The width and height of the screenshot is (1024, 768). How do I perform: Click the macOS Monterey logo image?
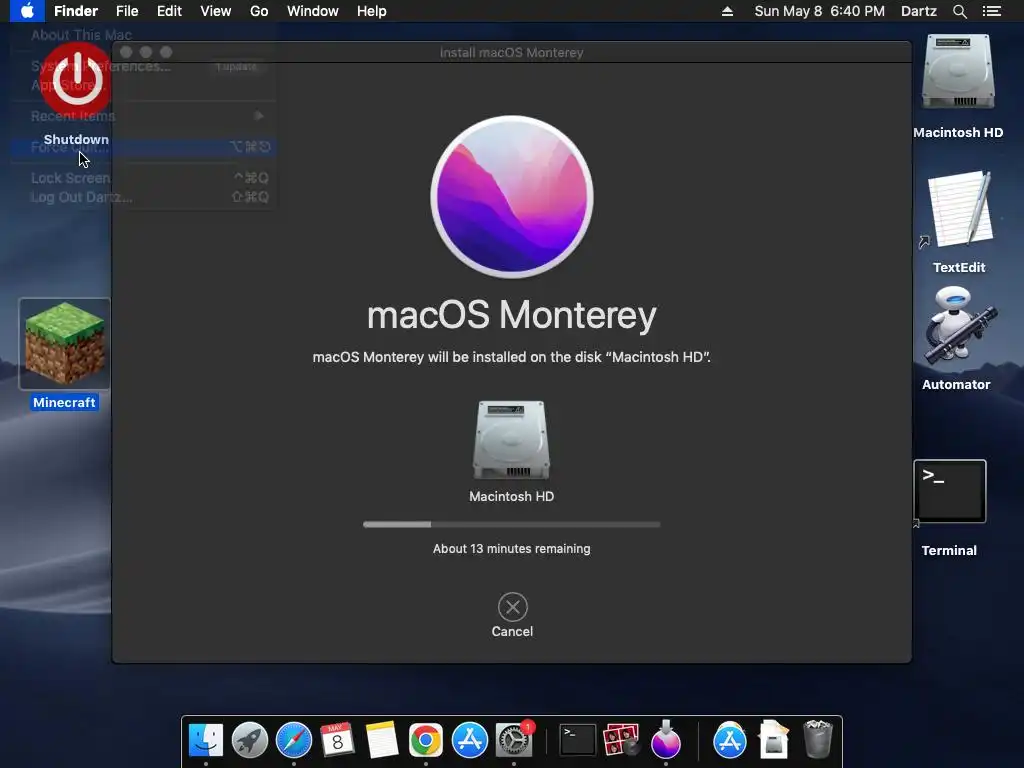(512, 197)
